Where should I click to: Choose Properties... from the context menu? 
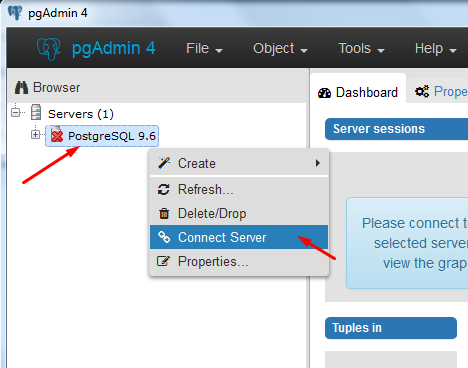(x=239, y=261)
